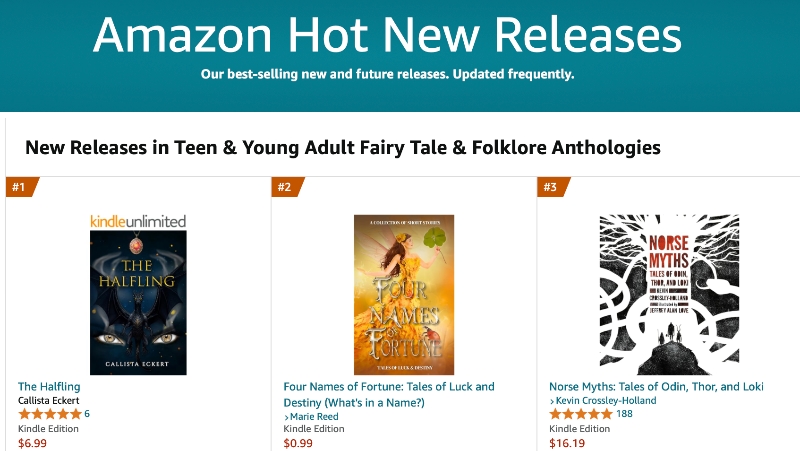
Task: Click the $6.99 price
Action: 32,443
